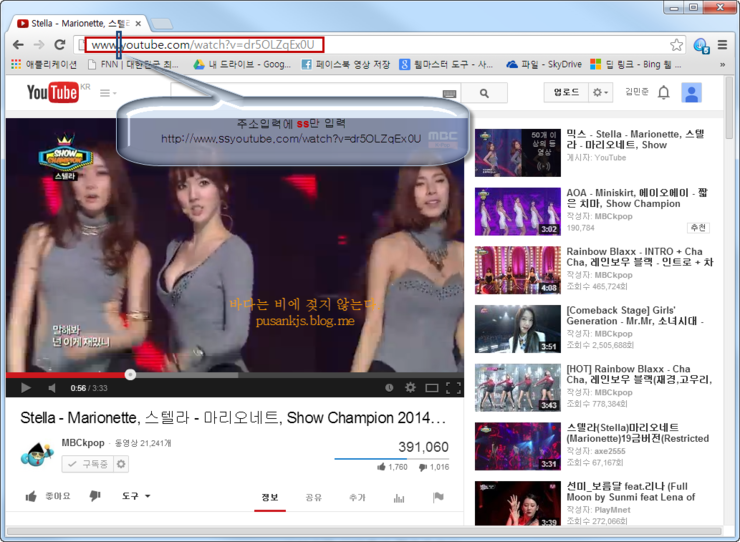Viewport: 740px width, 542px height.
Task: Click the browser back arrow
Action: 18,45
